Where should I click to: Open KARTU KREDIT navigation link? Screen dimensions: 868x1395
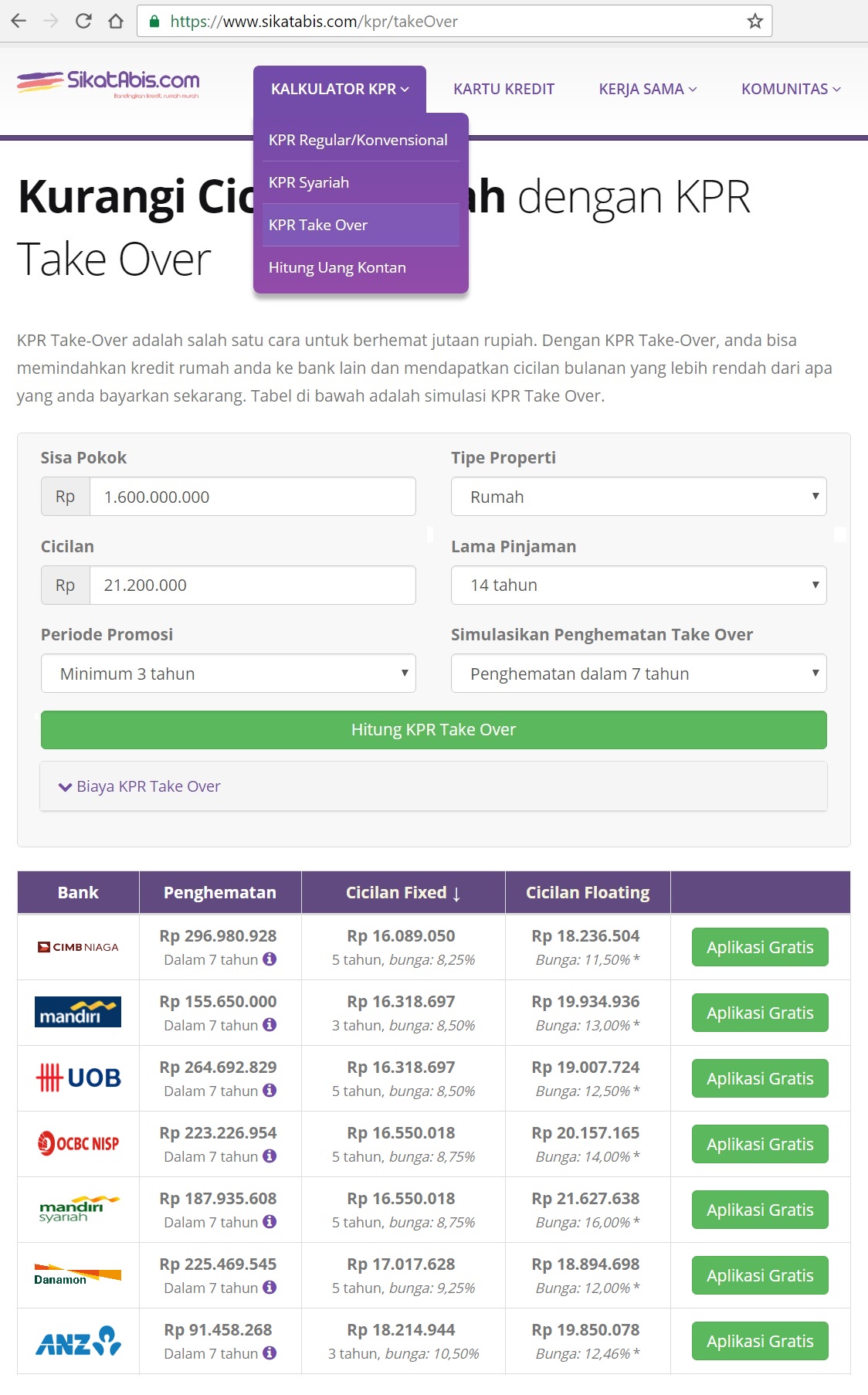(x=504, y=89)
